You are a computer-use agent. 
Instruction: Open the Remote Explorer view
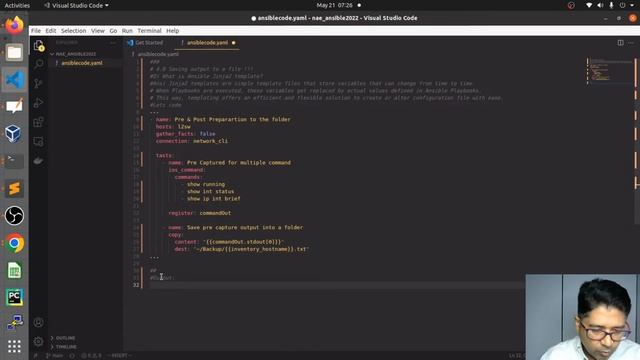tap(38, 142)
